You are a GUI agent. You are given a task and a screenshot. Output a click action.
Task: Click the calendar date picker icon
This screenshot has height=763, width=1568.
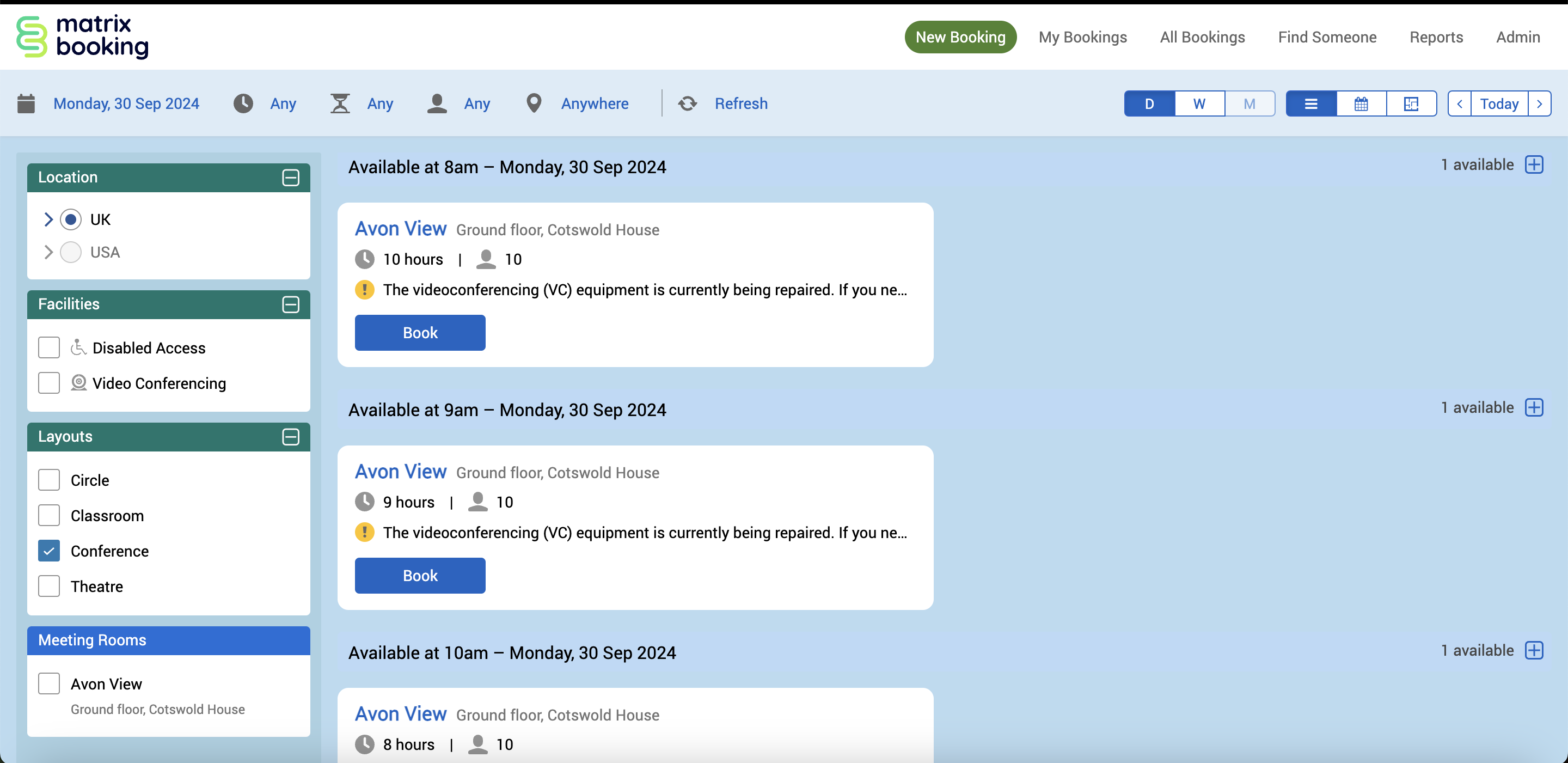pyautogui.click(x=26, y=103)
